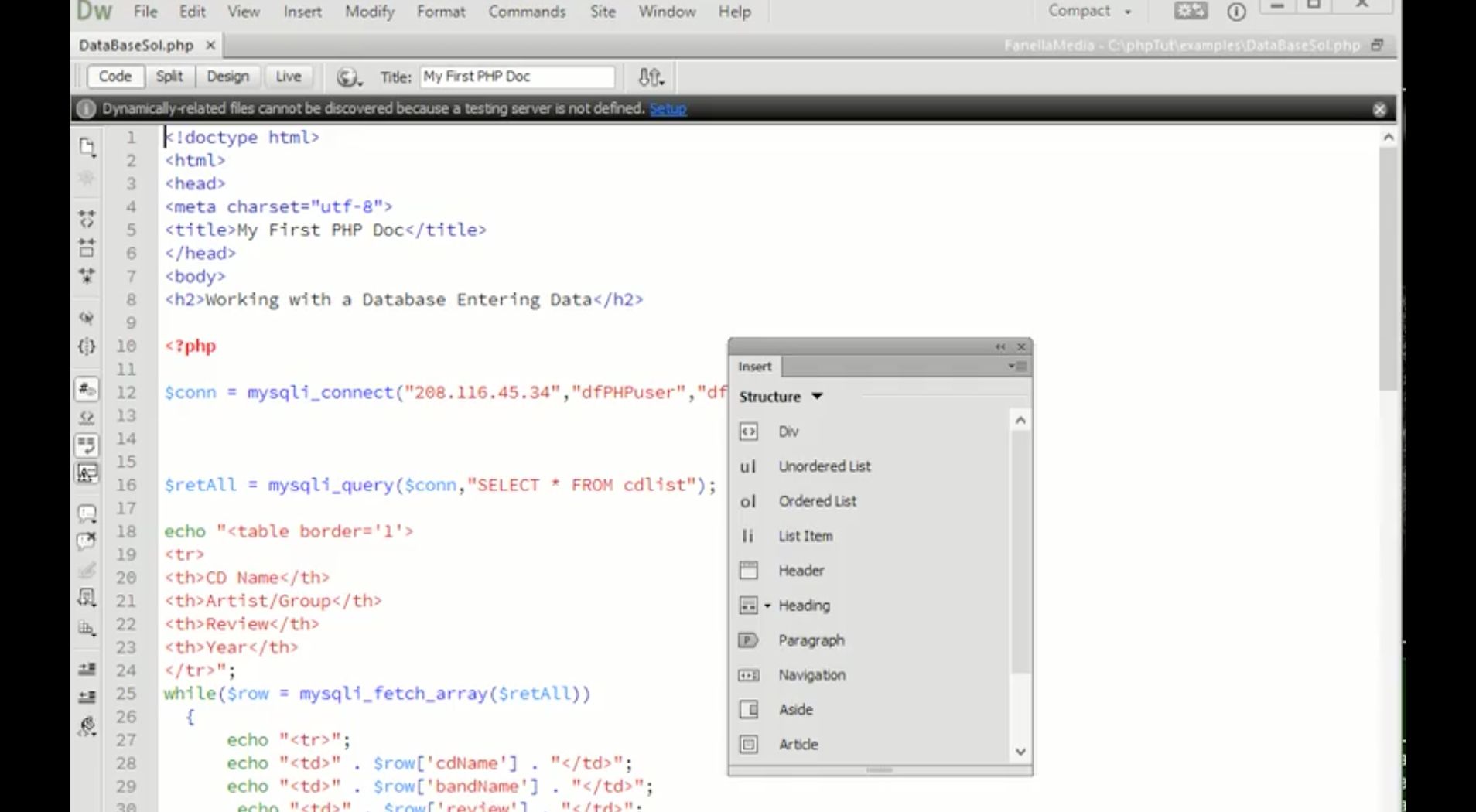Open the Format Source Code icon
Image resolution: width=1476 pixels, height=812 pixels.
pos(87,726)
